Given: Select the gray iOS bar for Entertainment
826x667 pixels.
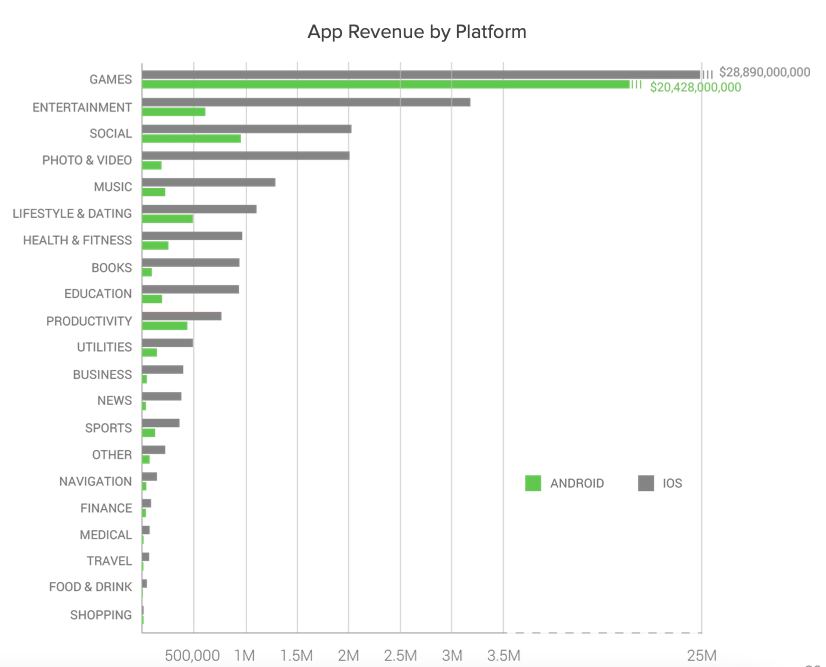Looking at the screenshot, I should tap(305, 102).
